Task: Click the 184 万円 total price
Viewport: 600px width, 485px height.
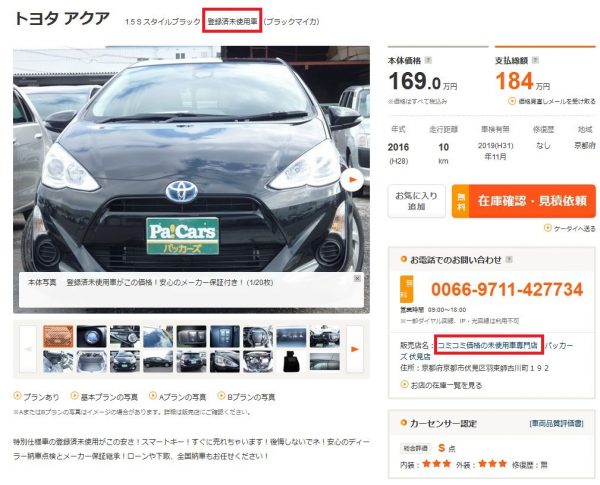Action: click(x=523, y=81)
